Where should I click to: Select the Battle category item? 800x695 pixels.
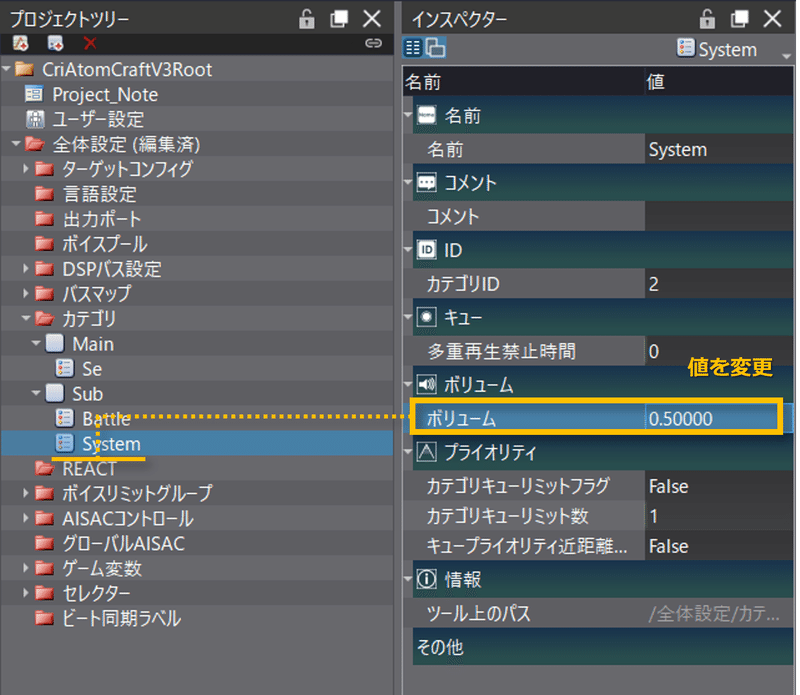click(x=107, y=419)
